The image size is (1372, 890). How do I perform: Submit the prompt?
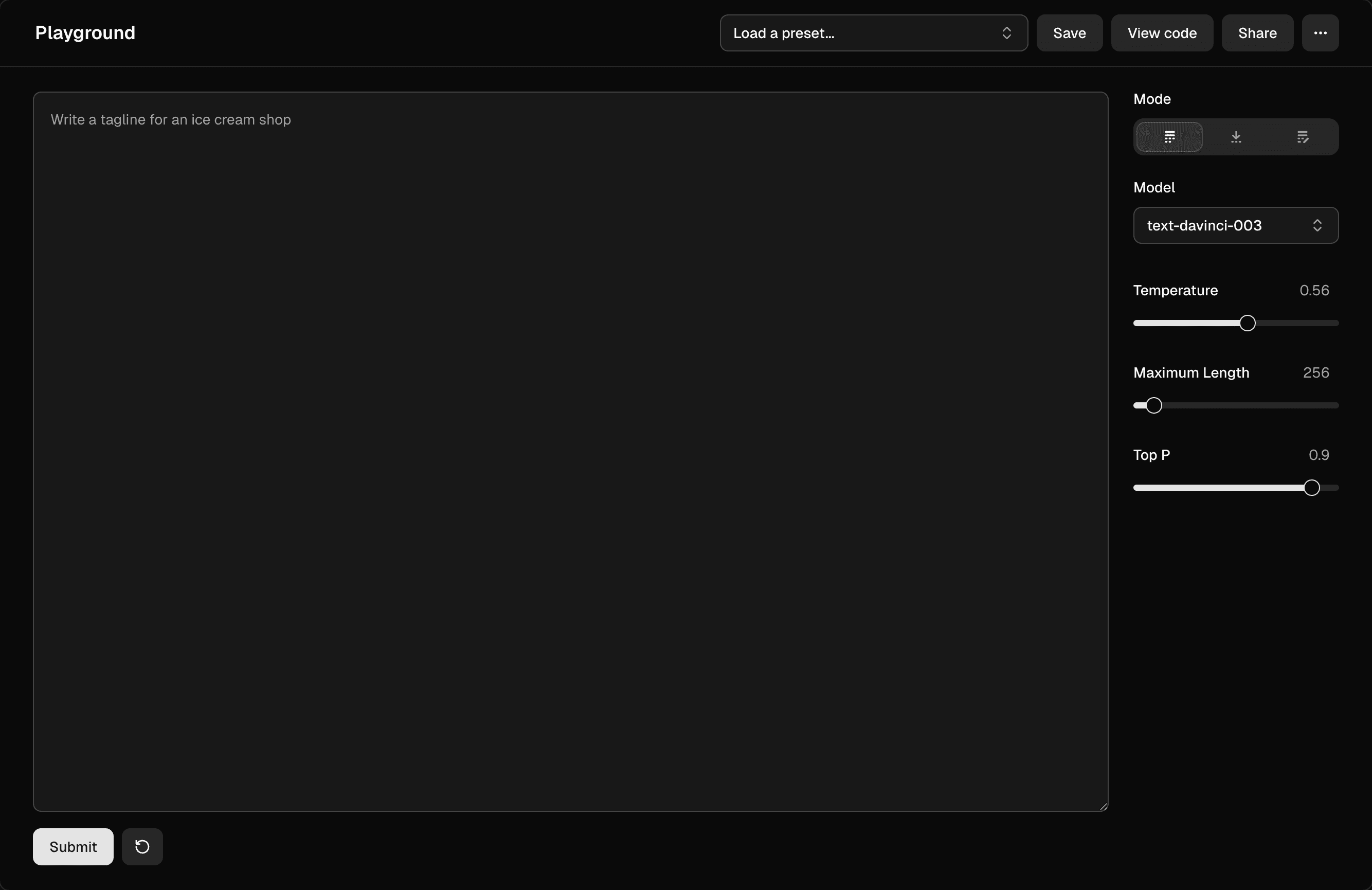pos(73,846)
